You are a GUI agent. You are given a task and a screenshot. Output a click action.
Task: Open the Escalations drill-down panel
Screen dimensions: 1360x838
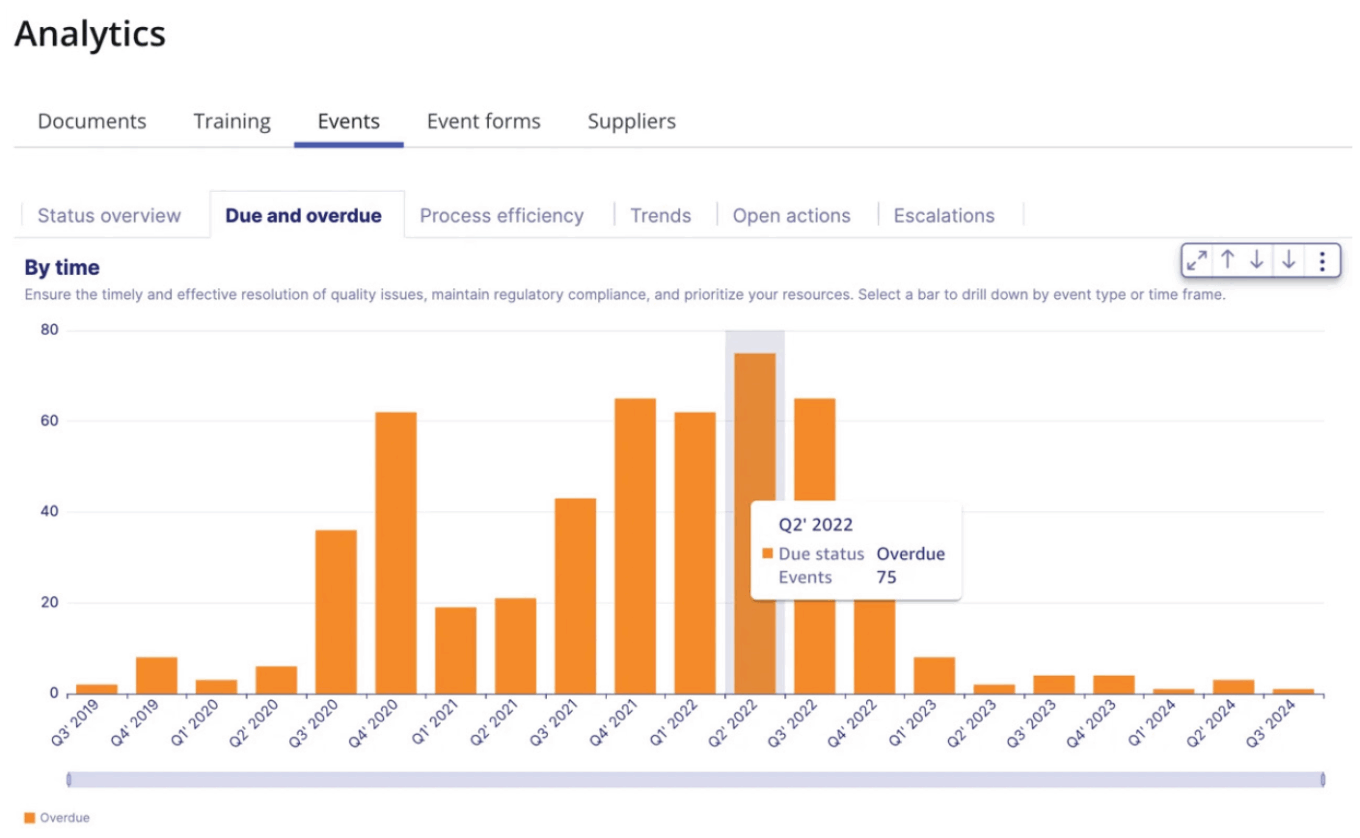(943, 215)
